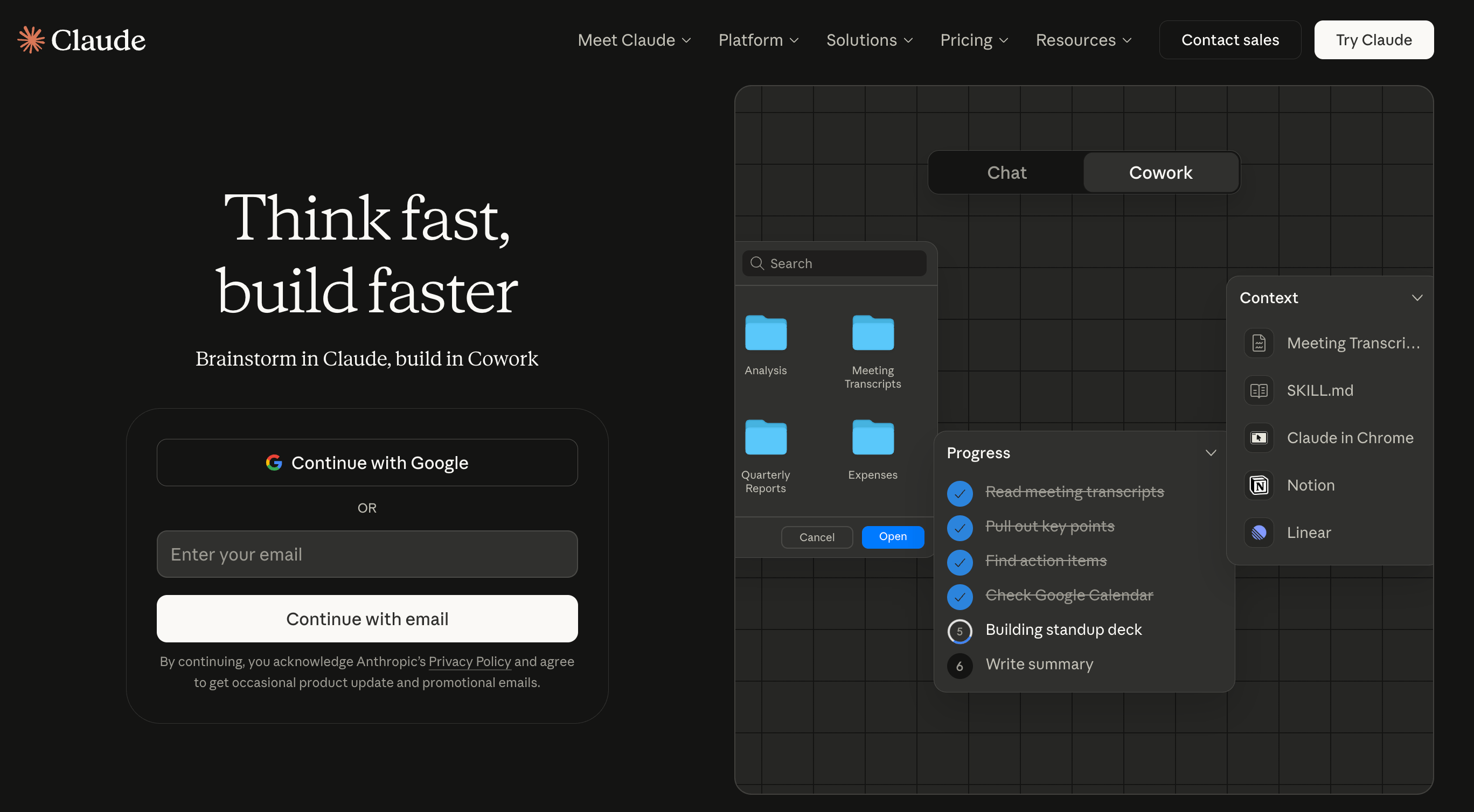1474x812 pixels.
Task: Switch to Chat mode
Action: (1005, 172)
